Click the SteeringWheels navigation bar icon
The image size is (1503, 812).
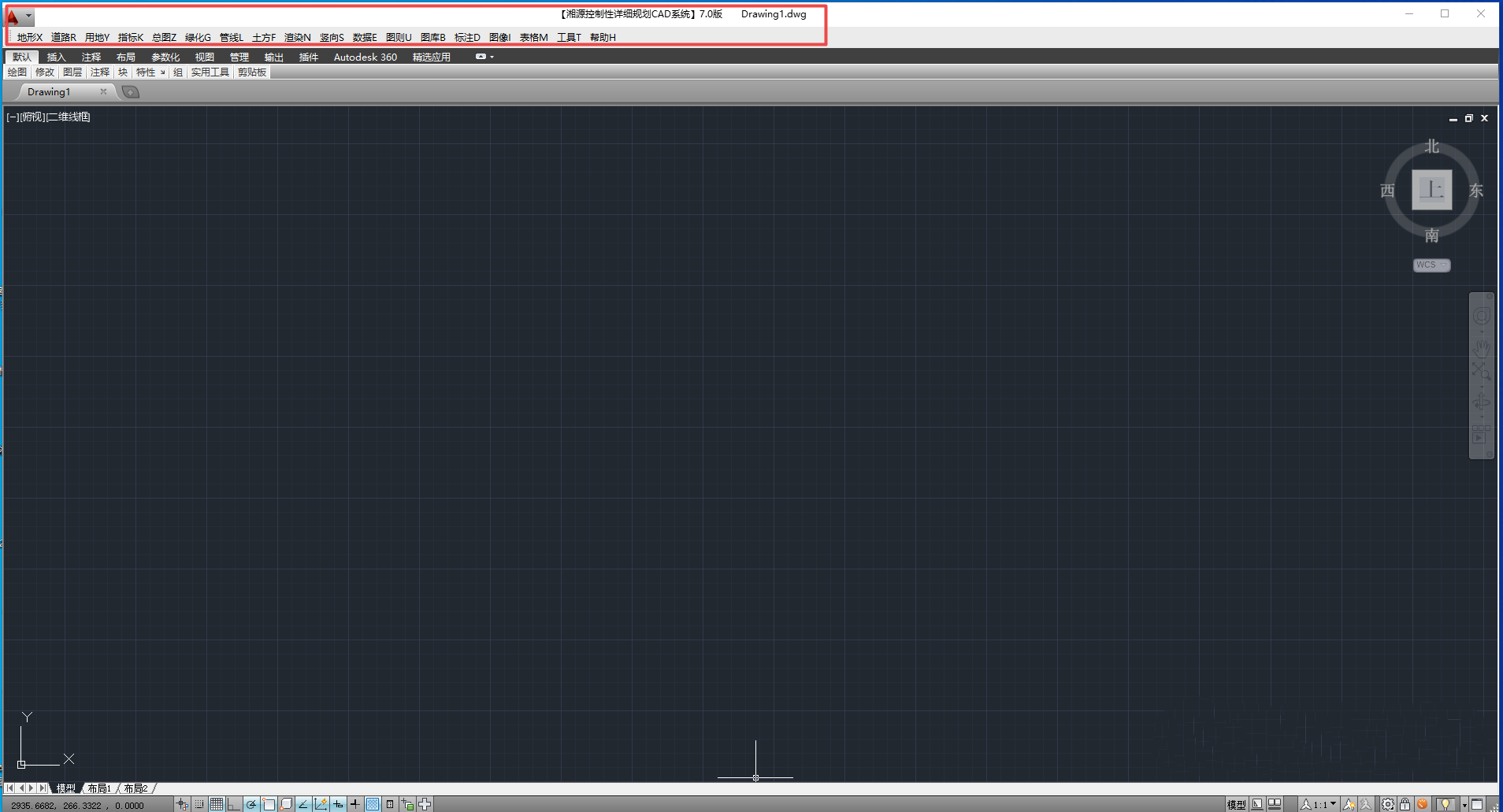point(1481,317)
